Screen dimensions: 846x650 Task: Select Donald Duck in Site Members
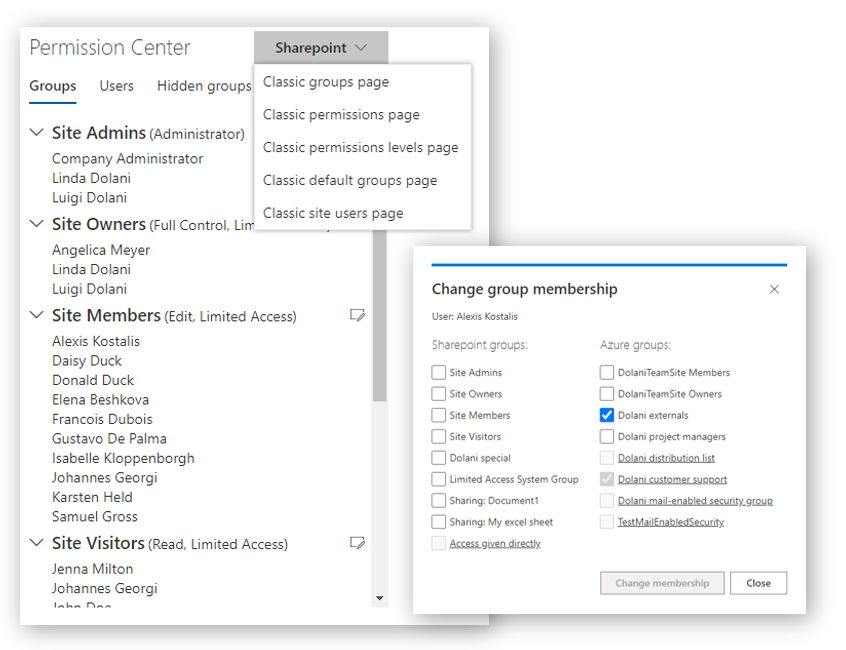point(93,380)
